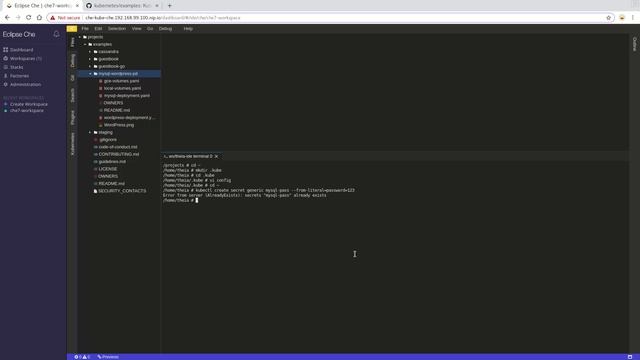Click the Eclipse Che logo title
This screenshot has width=640, height=360.
coord(19,34)
